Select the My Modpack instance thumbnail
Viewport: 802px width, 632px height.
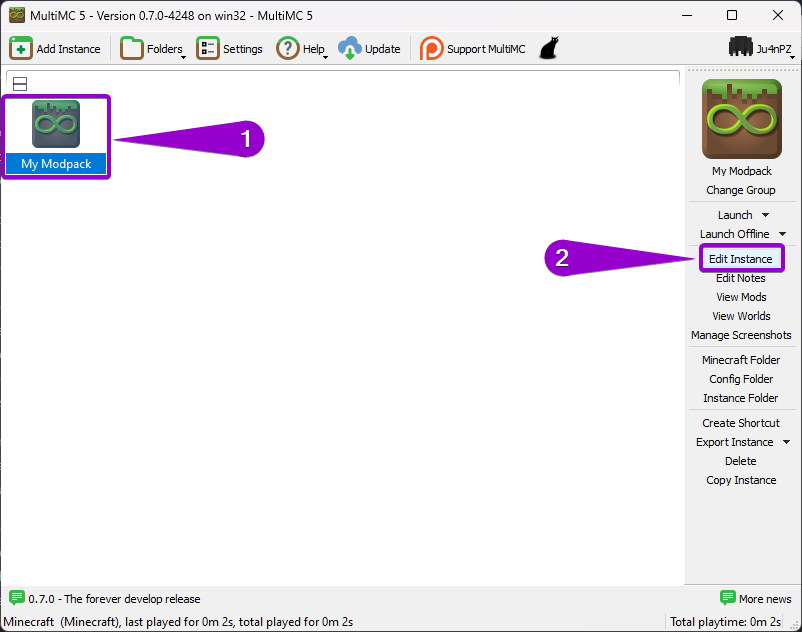point(55,126)
